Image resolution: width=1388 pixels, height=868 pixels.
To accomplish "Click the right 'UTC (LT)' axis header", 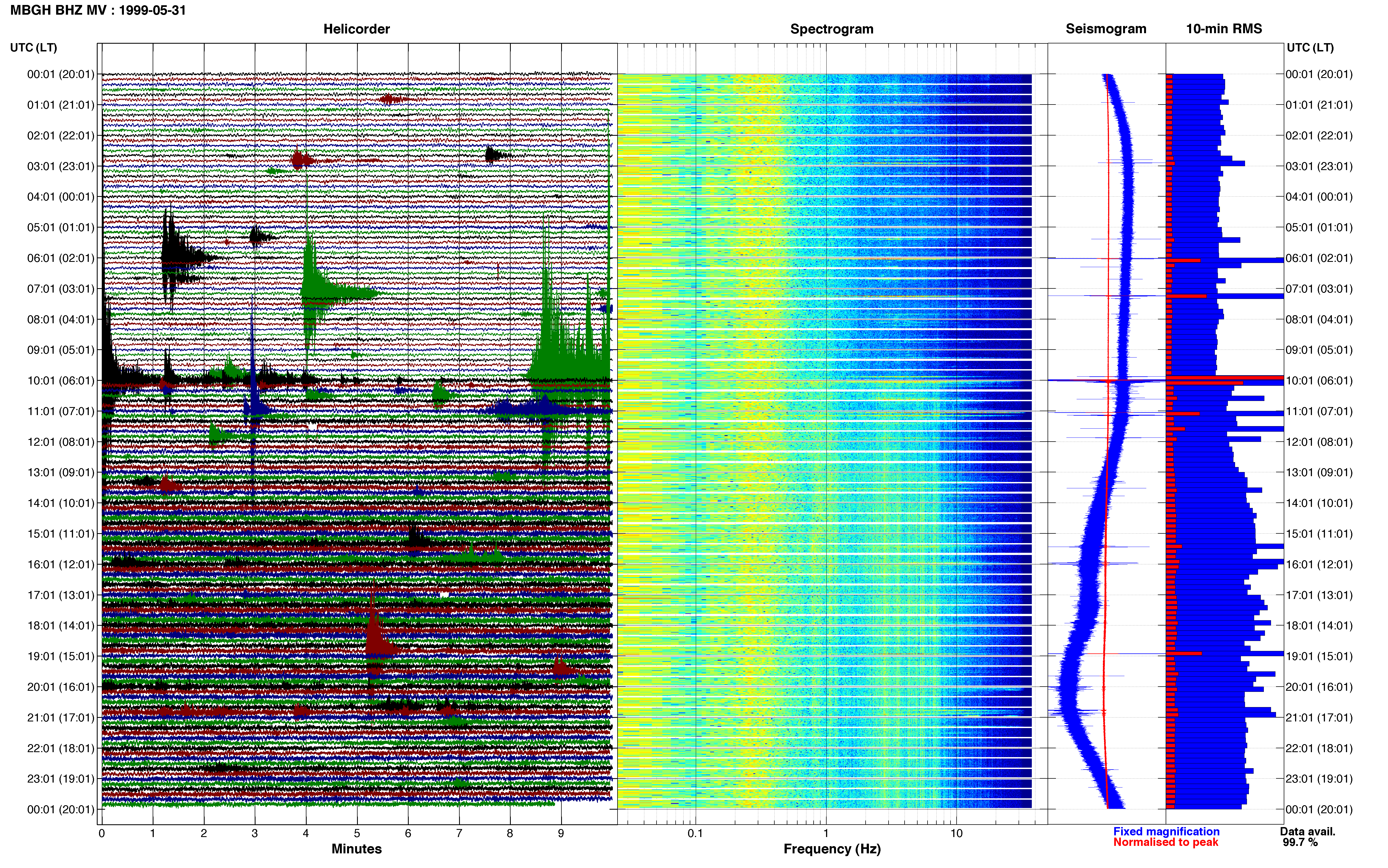I will point(1311,47).
